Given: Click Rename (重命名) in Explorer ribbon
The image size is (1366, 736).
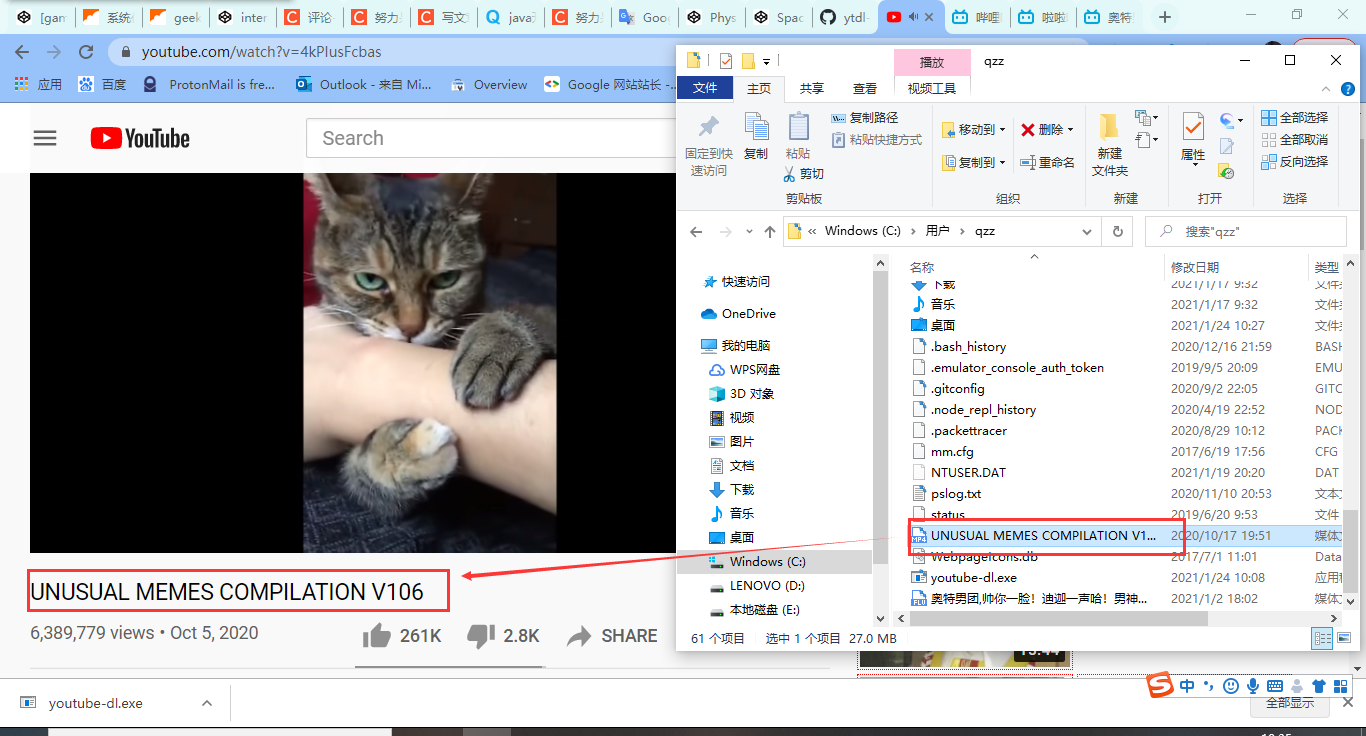Looking at the screenshot, I should click(1048, 162).
